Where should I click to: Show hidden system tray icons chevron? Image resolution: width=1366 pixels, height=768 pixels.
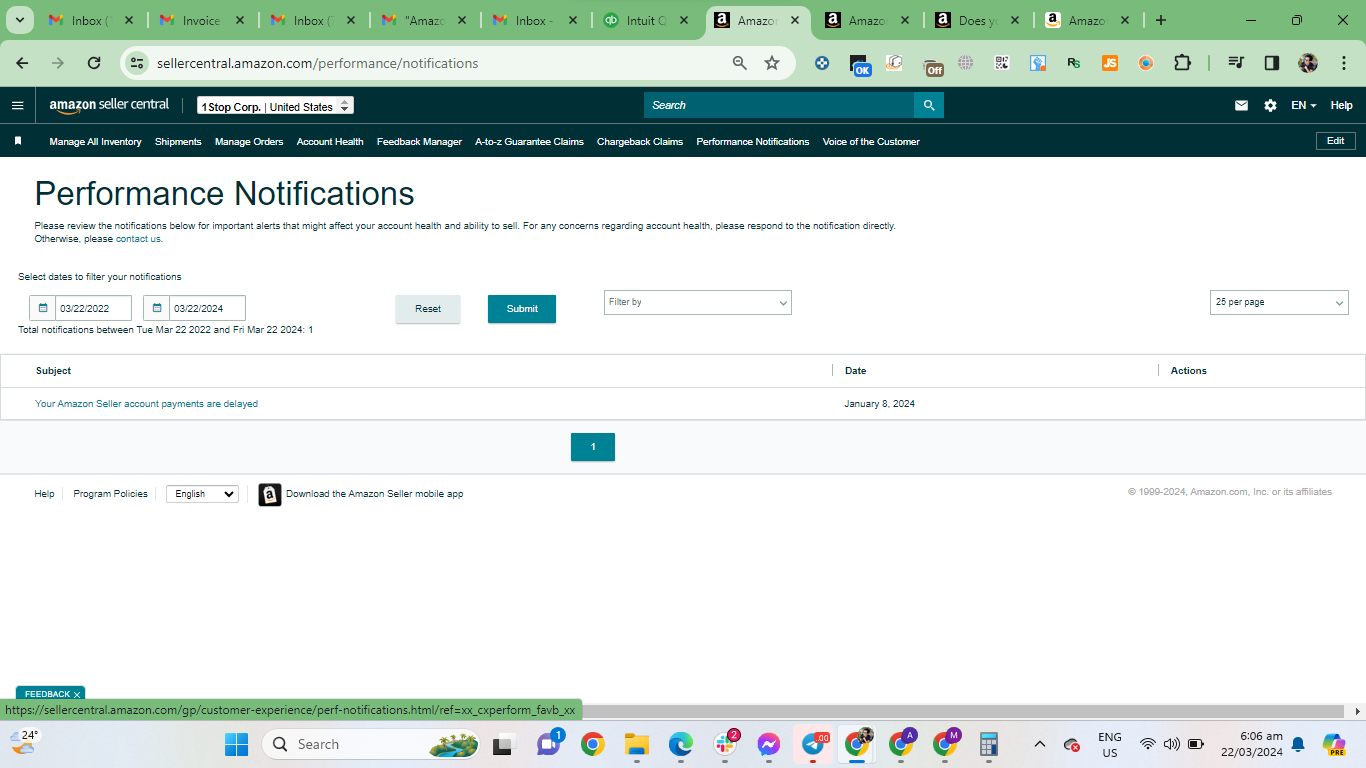pyautogui.click(x=1039, y=744)
